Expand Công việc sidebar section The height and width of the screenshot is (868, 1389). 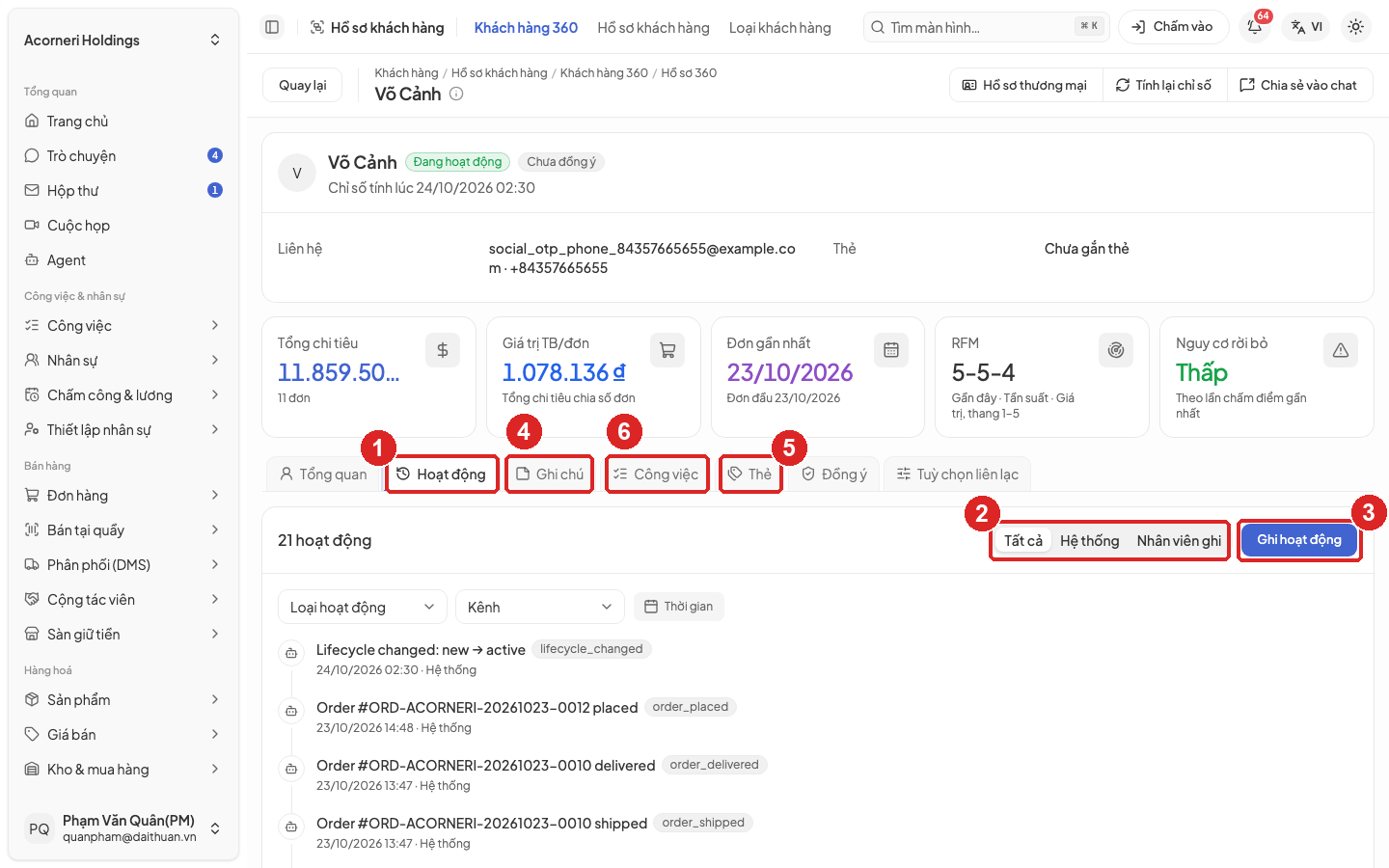click(123, 326)
